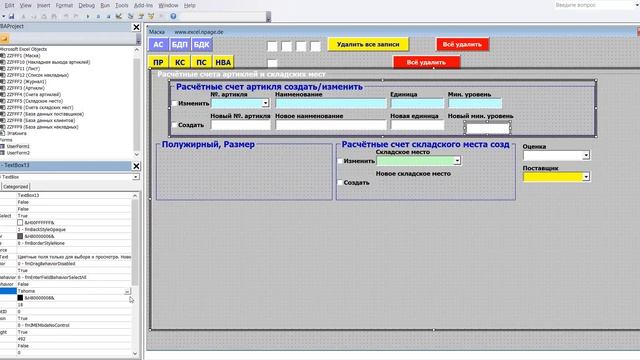Click the Copy icon in the toolbar

point(33,16)
